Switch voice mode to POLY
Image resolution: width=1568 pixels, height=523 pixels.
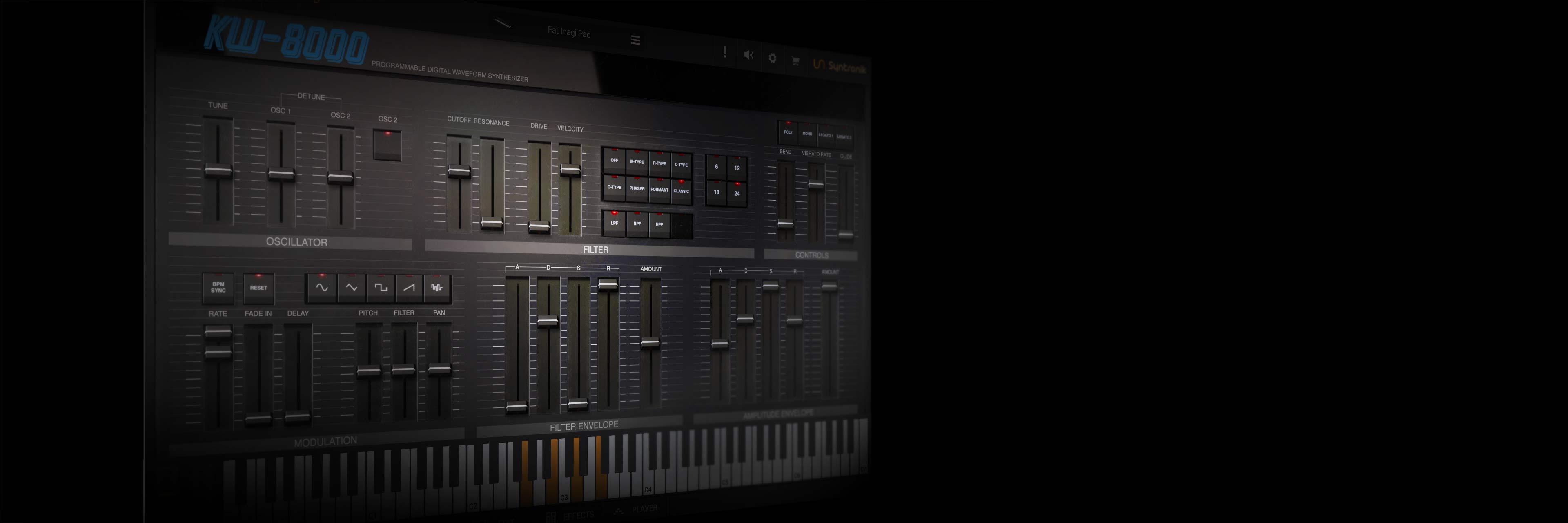pos(788,132)
